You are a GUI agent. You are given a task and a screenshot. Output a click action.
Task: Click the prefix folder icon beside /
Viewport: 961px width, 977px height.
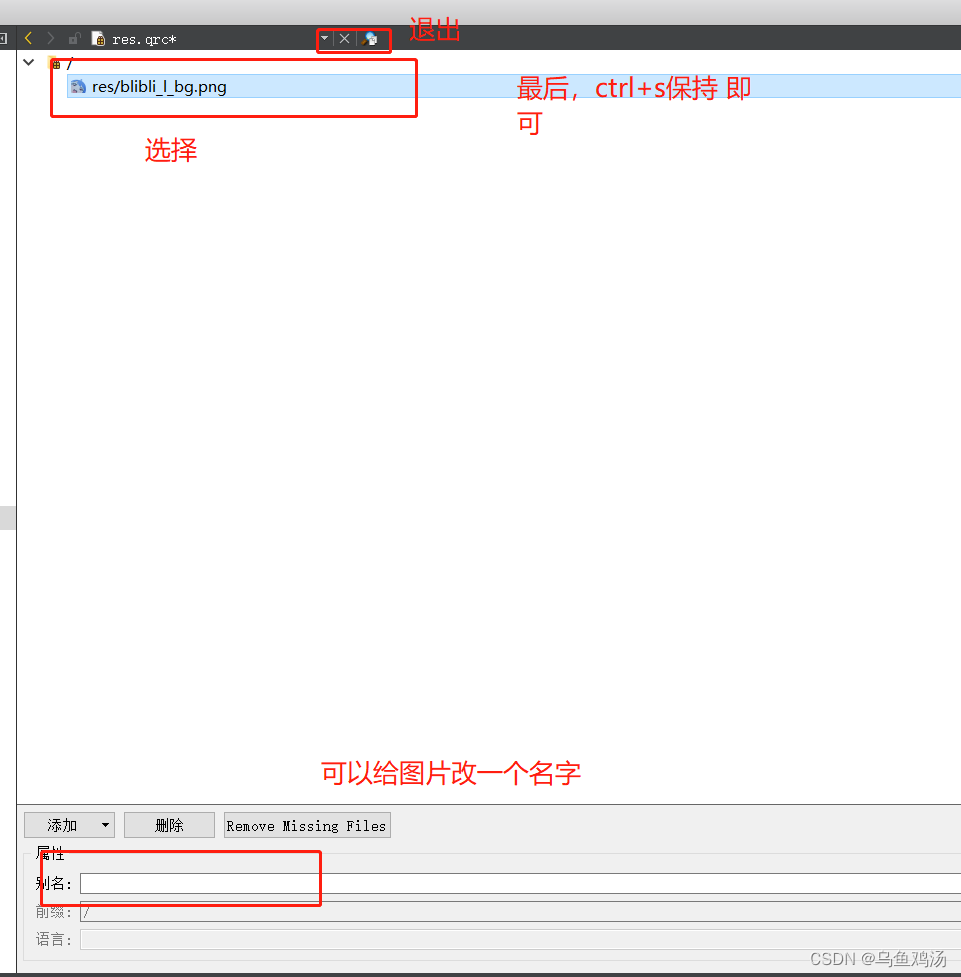click(x=55, y=62)
